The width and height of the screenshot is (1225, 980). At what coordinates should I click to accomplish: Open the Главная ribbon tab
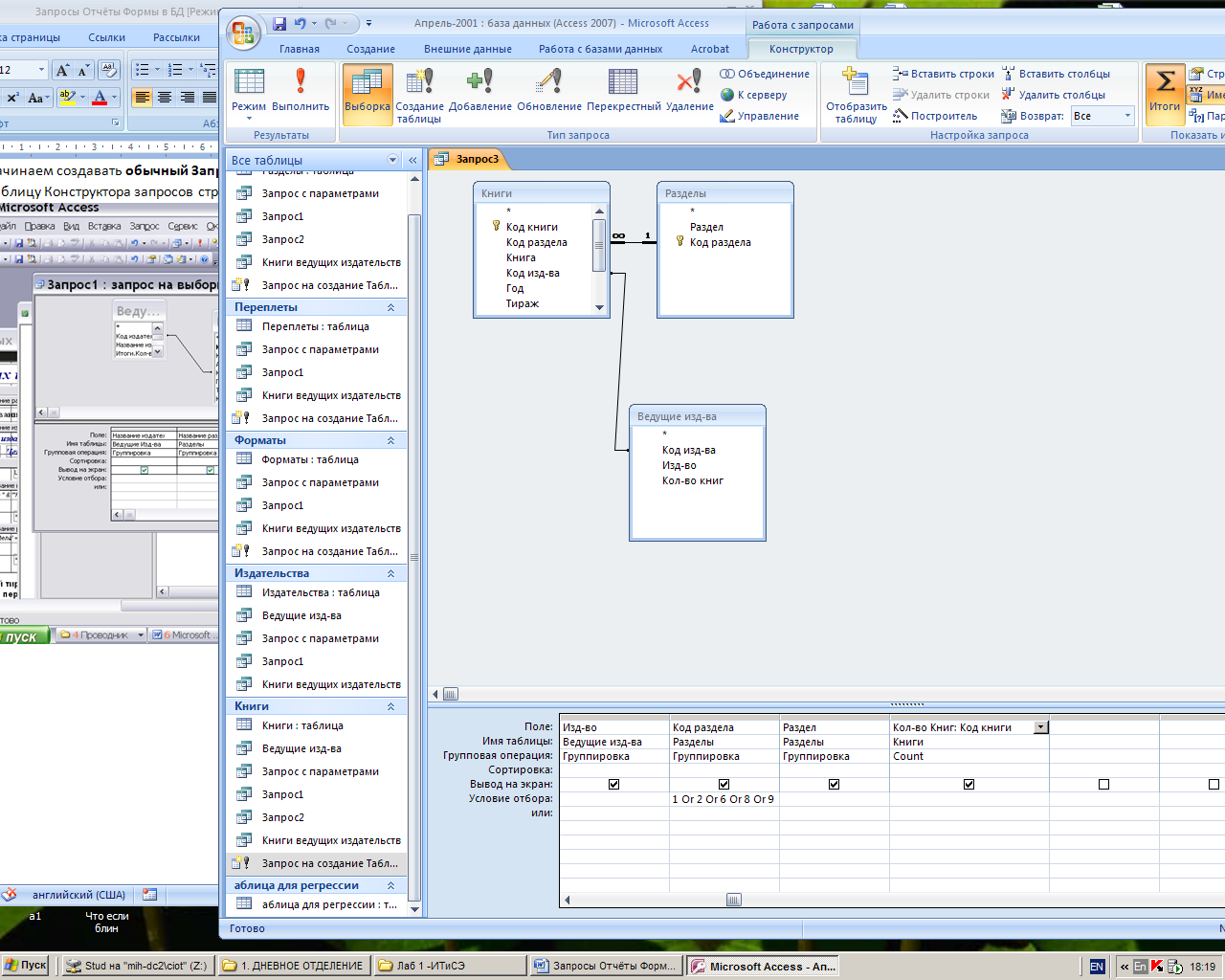tap(300, 49)
